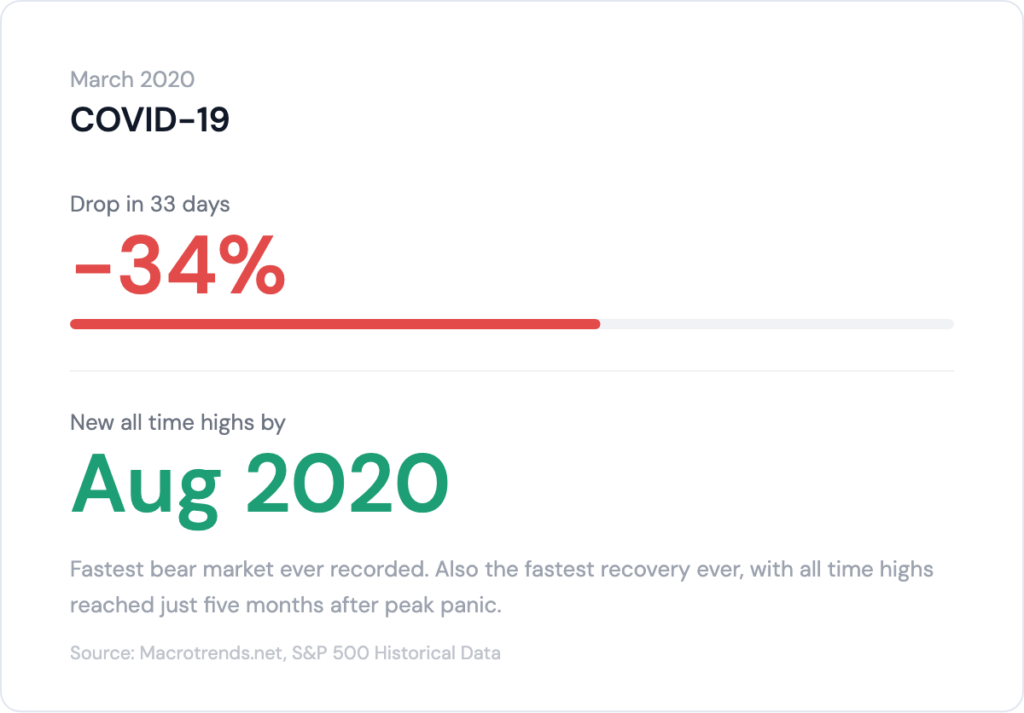The image size is (1024, 713).
Task: Click the large green "2020" year
Action: point(346,484)
